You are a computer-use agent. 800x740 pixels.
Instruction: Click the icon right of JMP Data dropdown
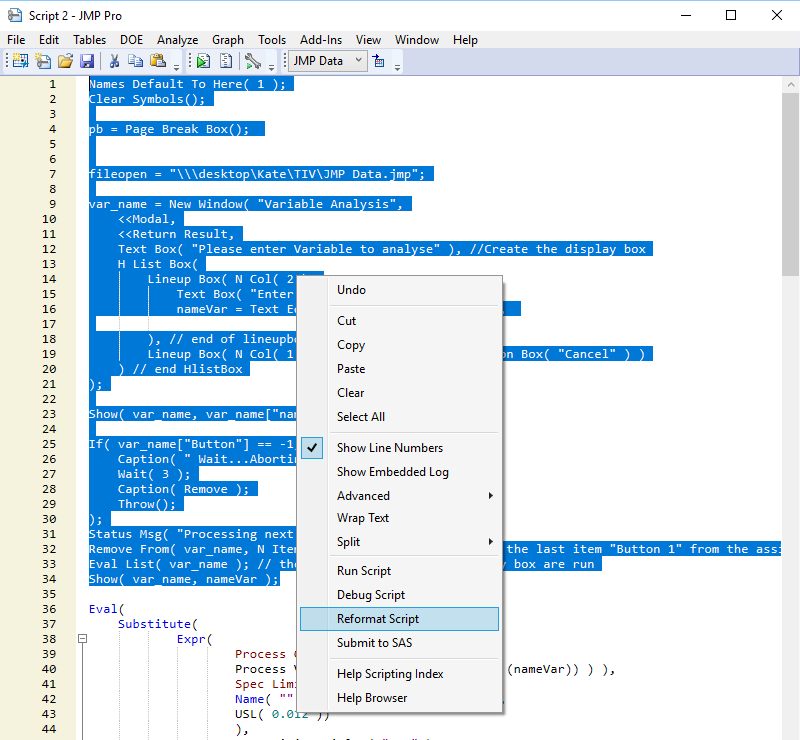pos(379,61)
